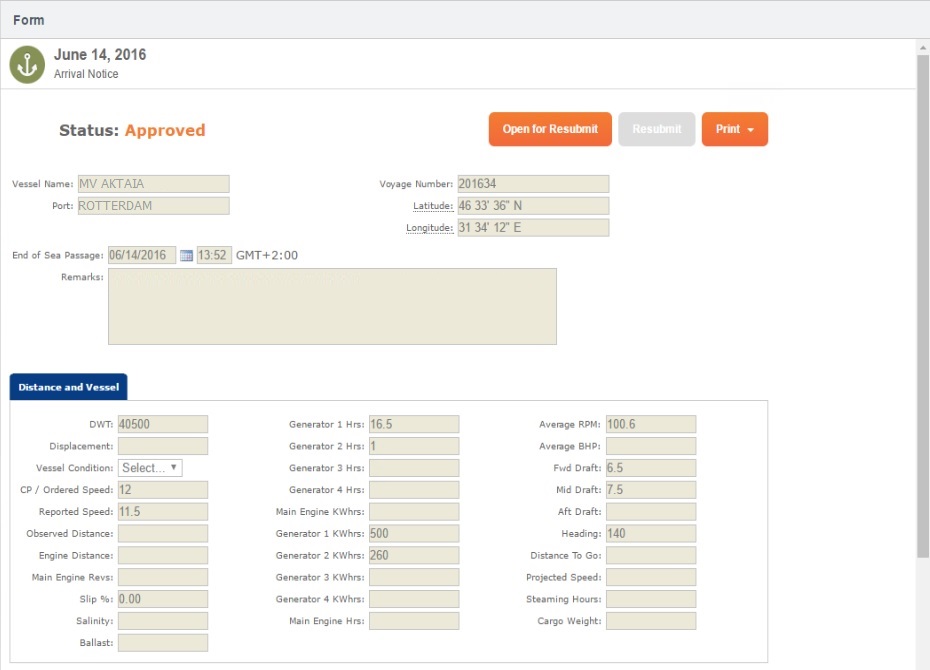Screen dimensions: 930x670
Task: Click the Voyage Number input field
Action: click(x=533, y=183)
